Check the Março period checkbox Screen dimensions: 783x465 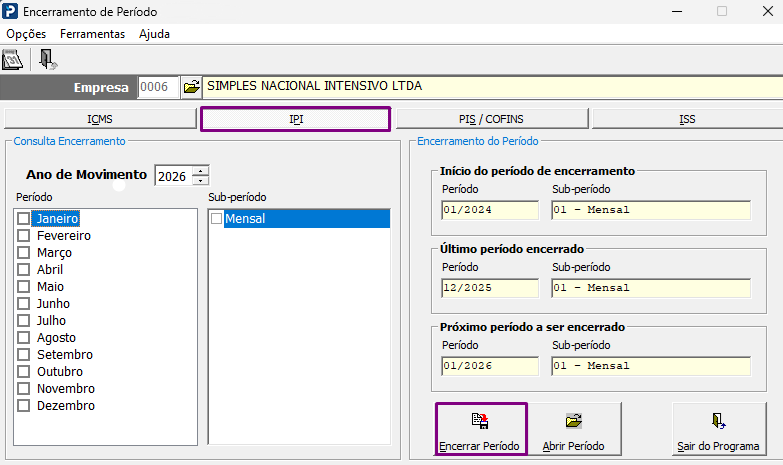coord(23,252)
